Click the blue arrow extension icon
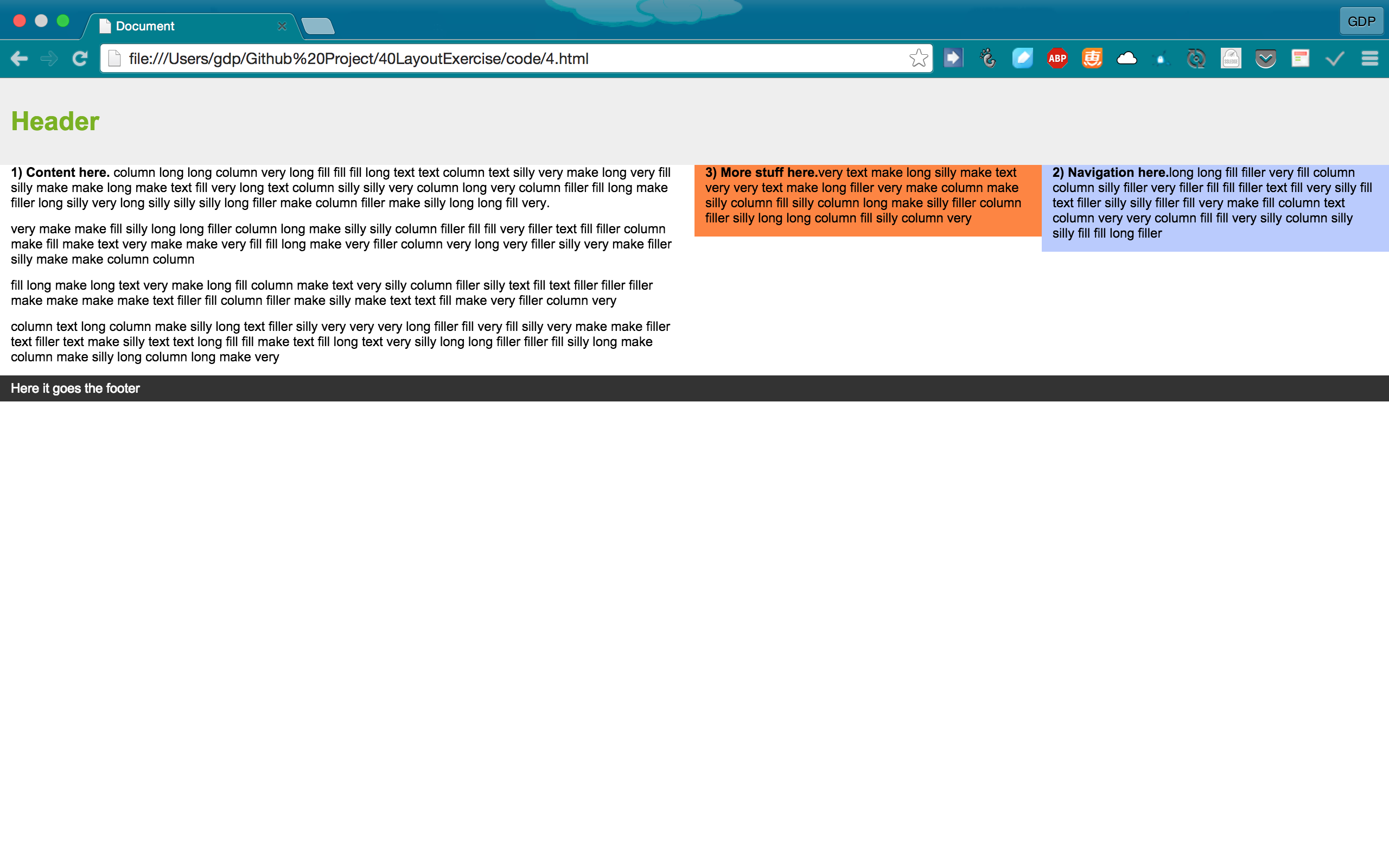Image resolution: width=1389 pixels, height=868 pixels. pyautogui.click(x=953, y=59)
